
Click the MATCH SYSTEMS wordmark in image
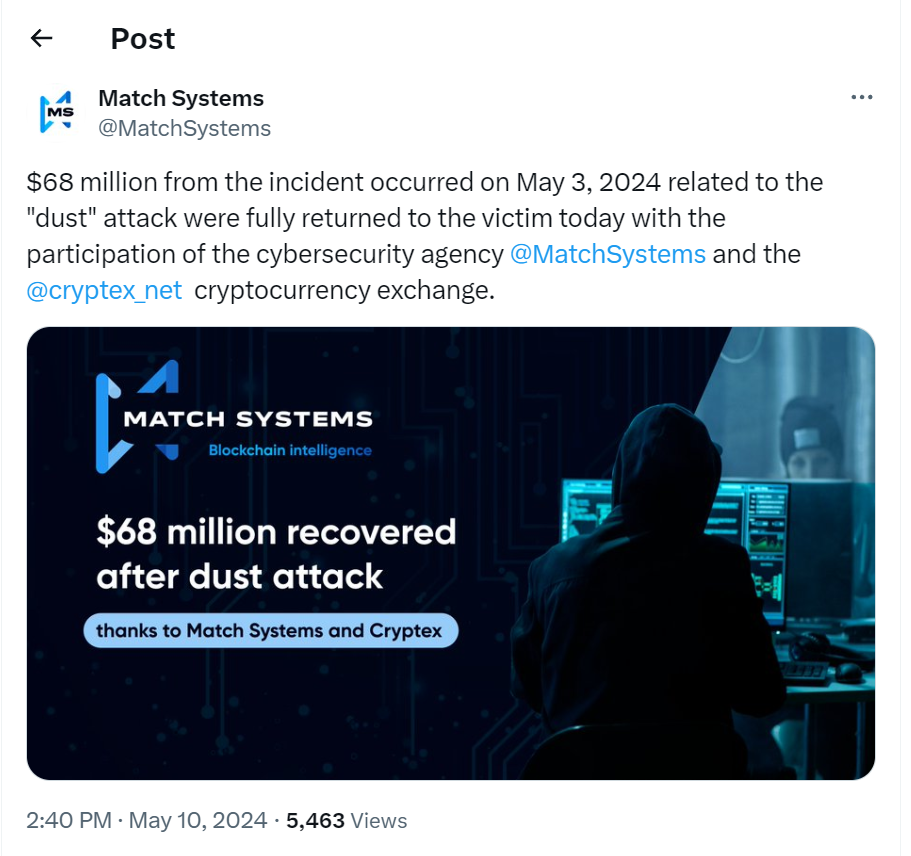coord(248,419)
